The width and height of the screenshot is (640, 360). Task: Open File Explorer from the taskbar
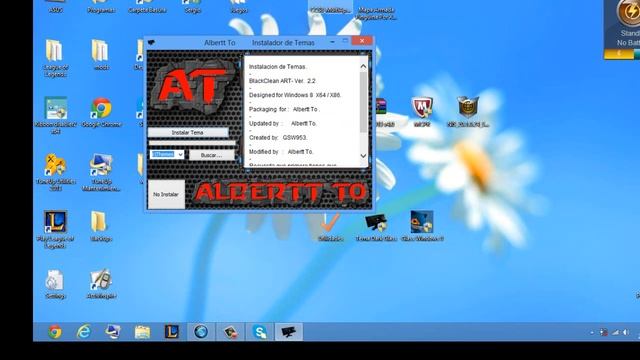coord(142,332)
